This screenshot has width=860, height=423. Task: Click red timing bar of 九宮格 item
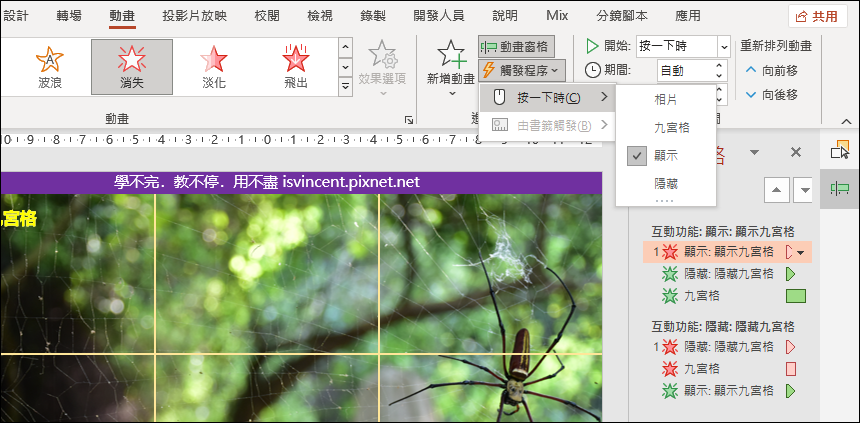791,369
